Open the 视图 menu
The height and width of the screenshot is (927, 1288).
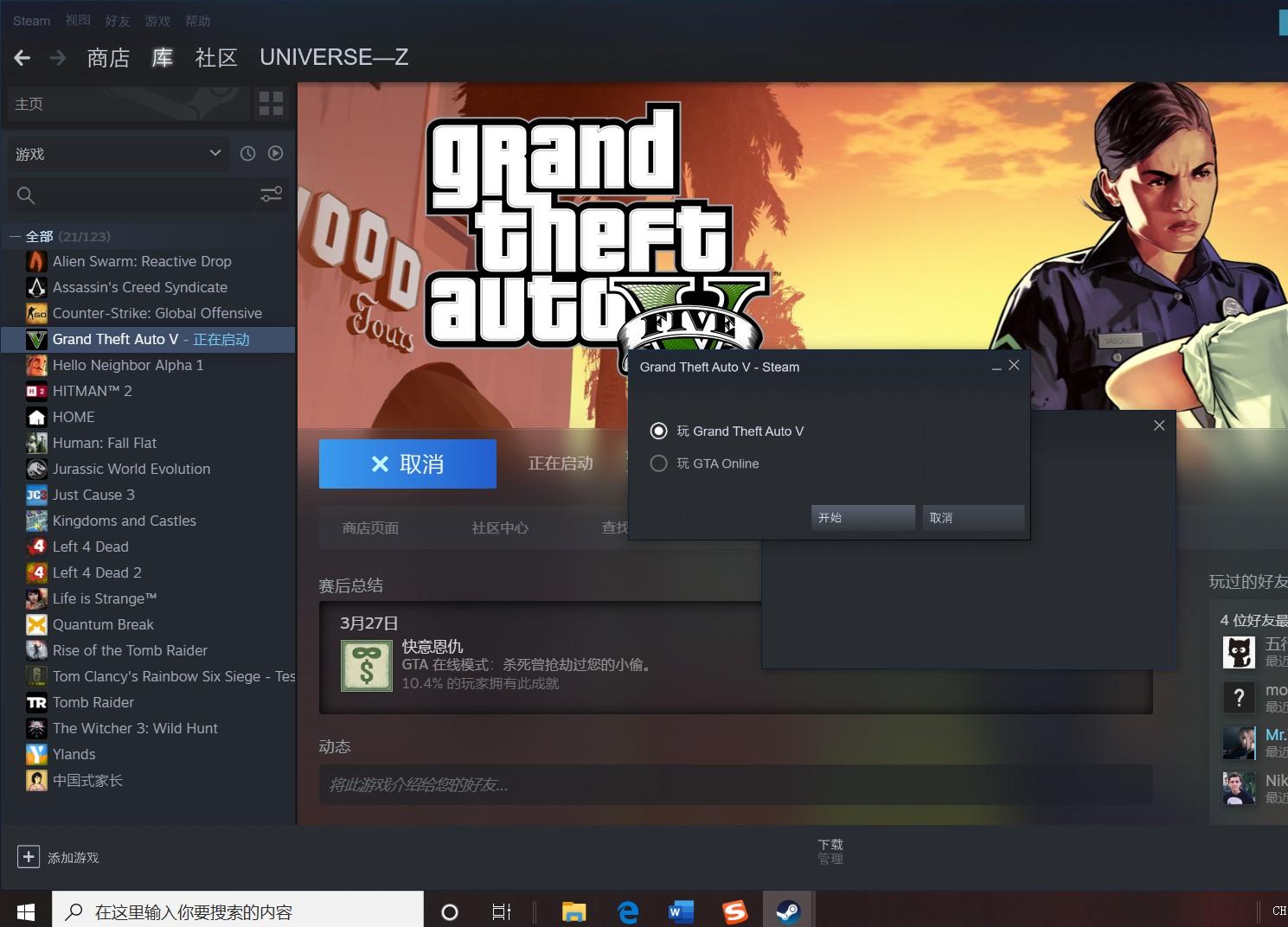pos(78,21)
